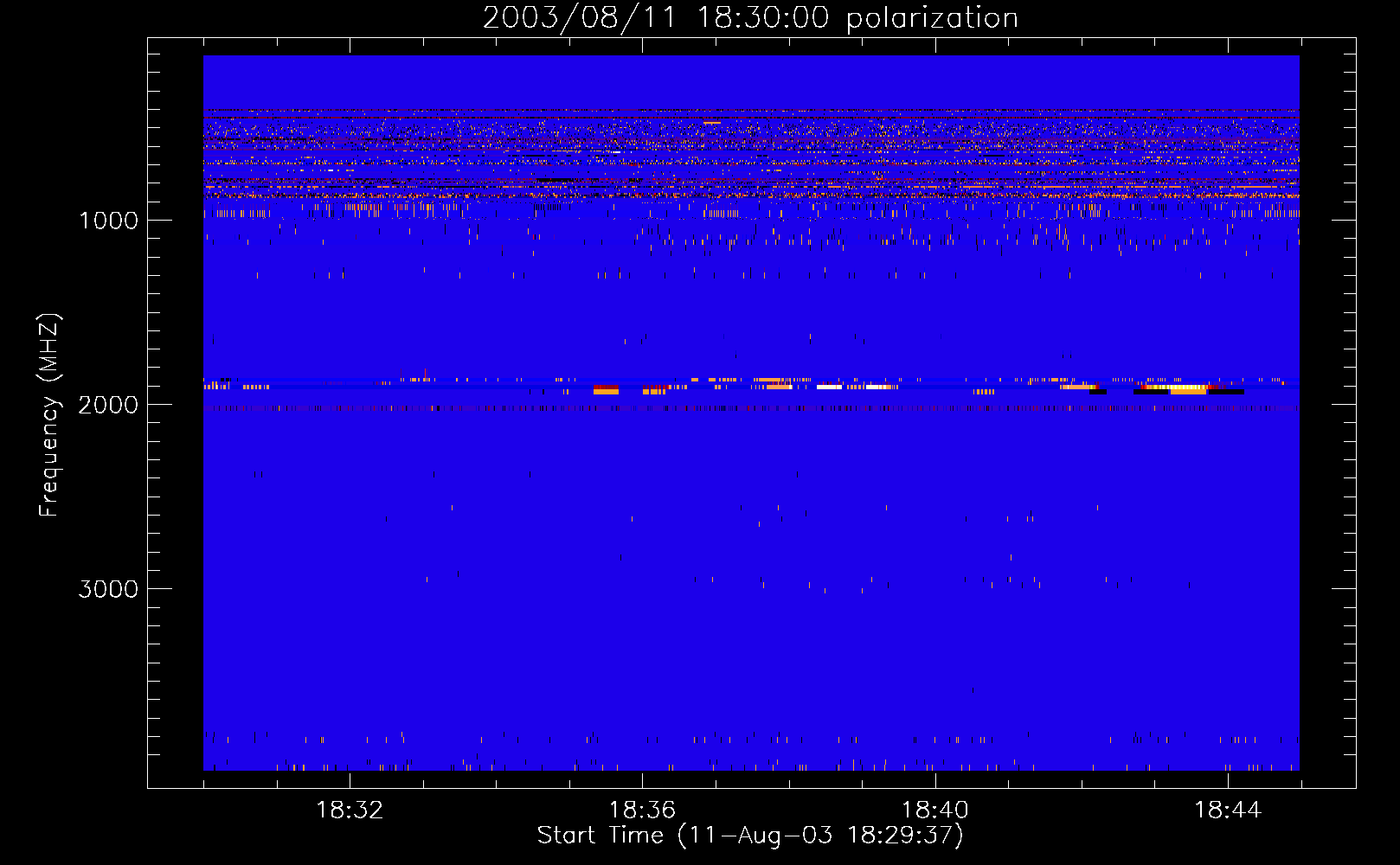
Task: Select the 3000 frequency tick label
Action: click(108, 589)
